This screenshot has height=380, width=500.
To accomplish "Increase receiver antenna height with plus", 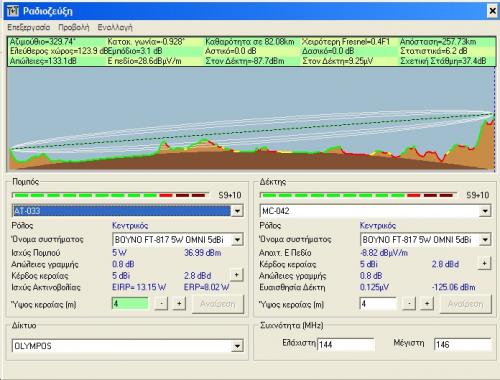I will (x=427, y=304).
